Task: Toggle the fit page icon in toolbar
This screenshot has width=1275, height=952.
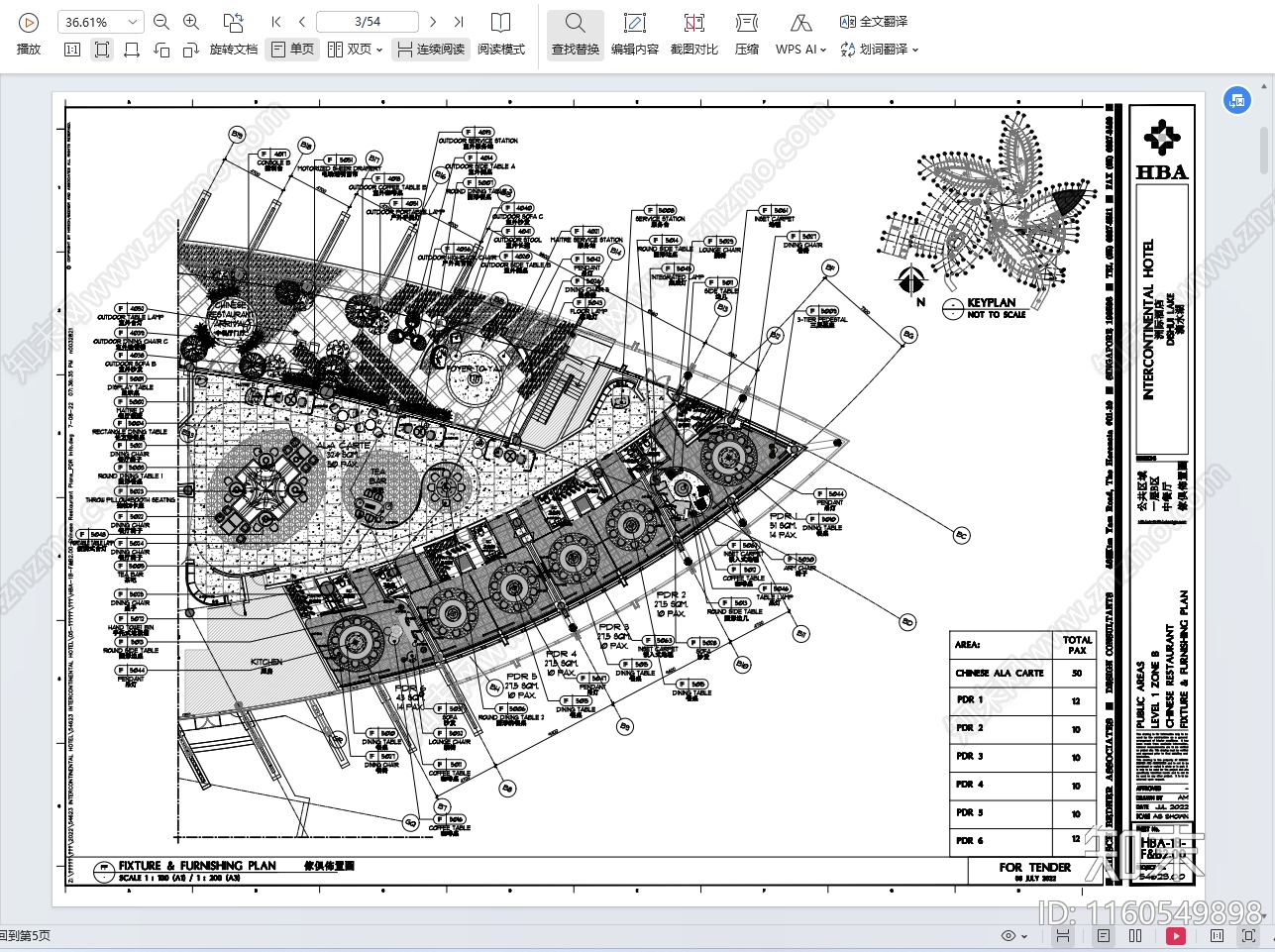Action: point(102,50)
